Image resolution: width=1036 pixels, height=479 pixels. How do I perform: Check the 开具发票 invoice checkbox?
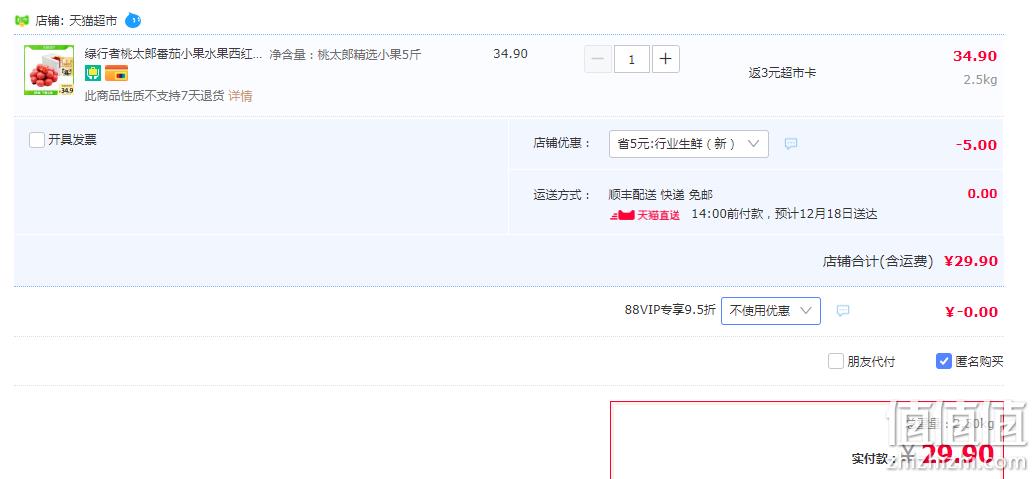(37, 140)
